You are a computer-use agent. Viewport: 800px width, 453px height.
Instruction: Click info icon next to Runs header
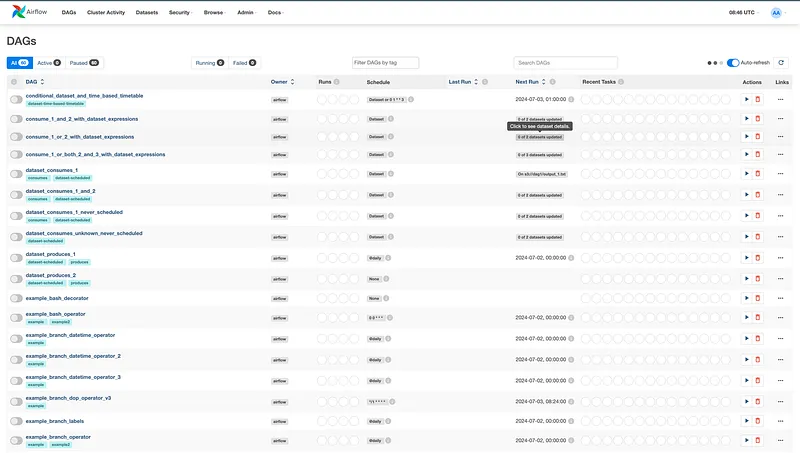click(337, 82)
